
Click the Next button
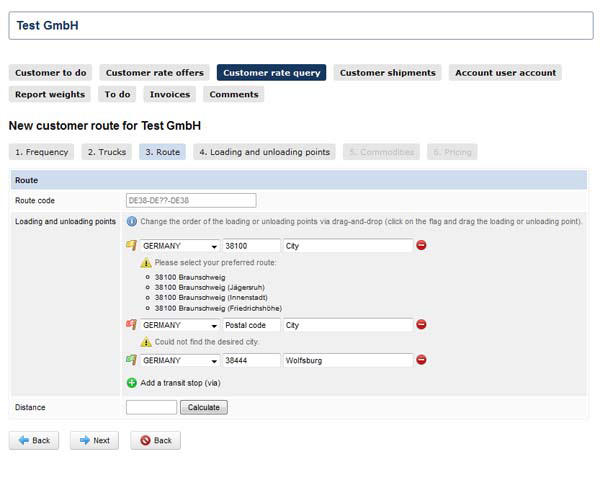tap(93, 440)
